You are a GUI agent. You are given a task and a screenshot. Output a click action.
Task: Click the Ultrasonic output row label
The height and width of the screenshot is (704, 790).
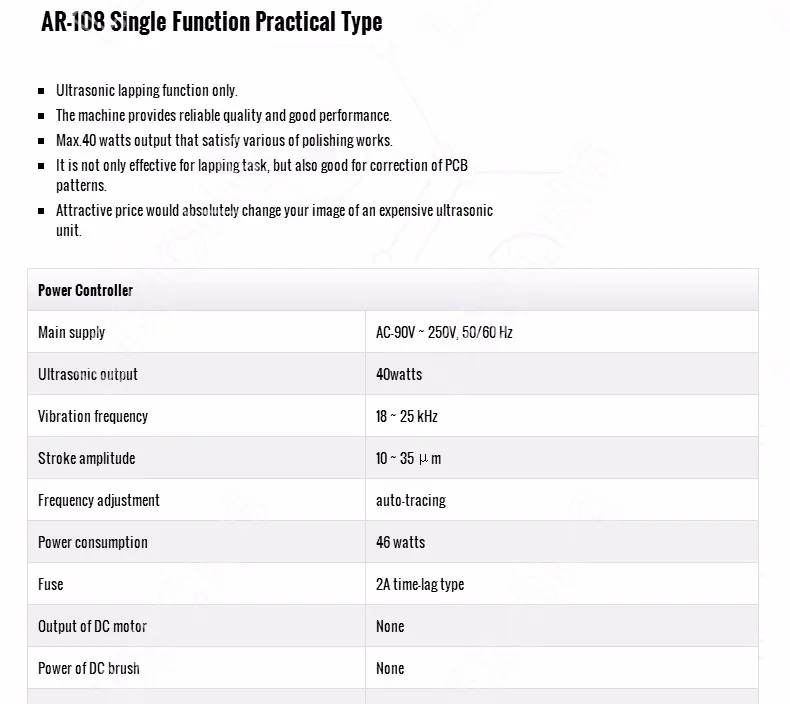[88, 374]
